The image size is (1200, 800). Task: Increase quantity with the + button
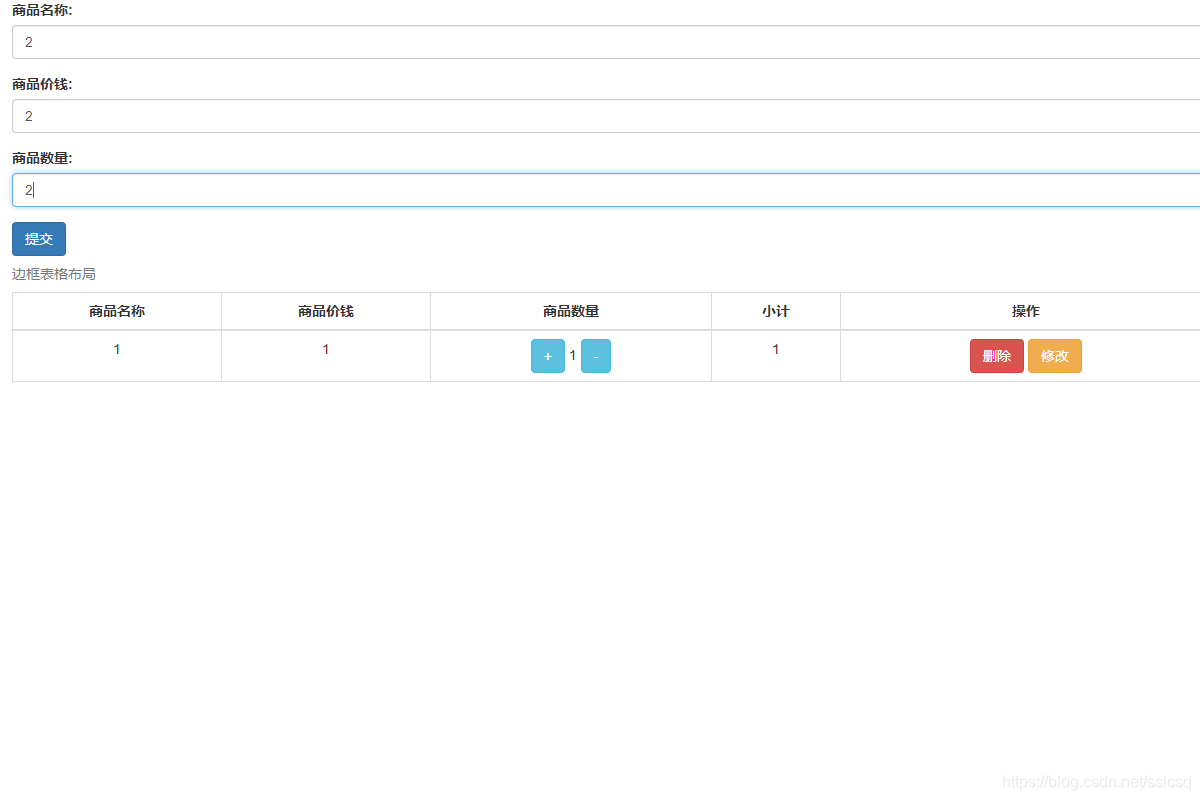coord(548,356)
